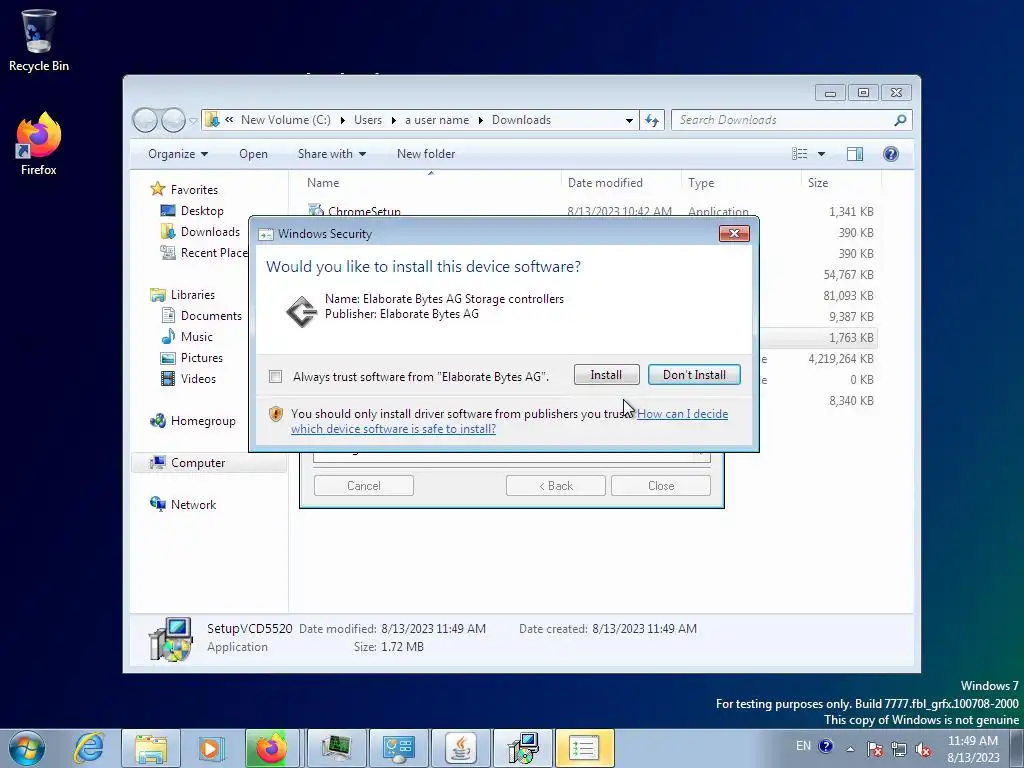The image size is (1024, 768).
Task: Go forward using Explorer forward arrow
Action: pyautogui.click(x=173, y=120)
